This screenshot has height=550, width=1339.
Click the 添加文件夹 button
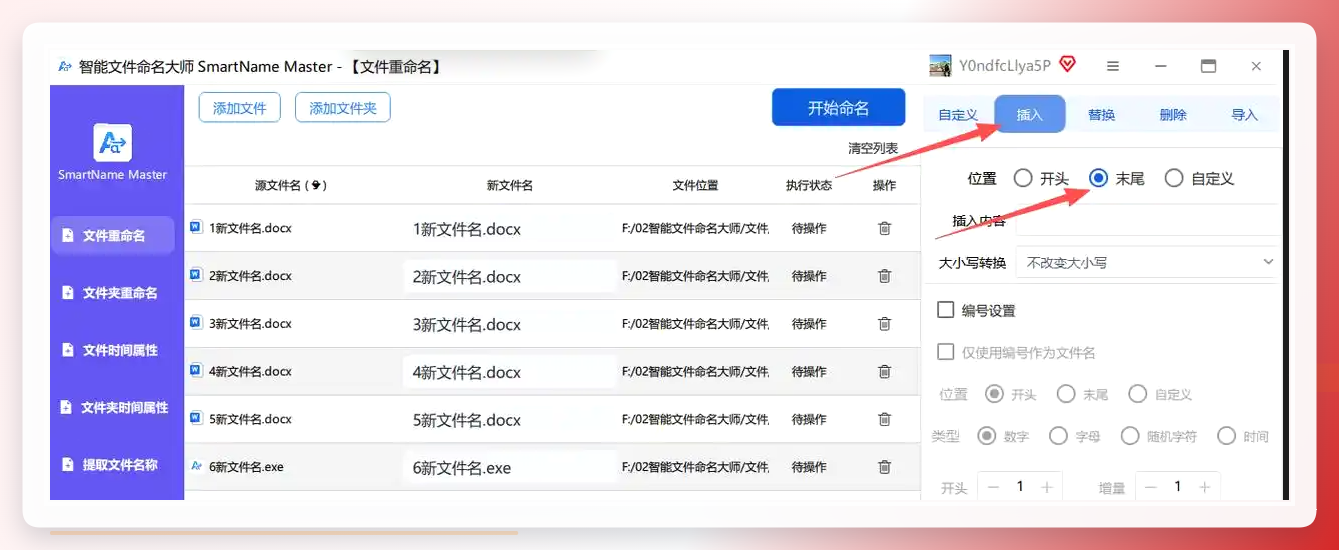coord(343,108)
